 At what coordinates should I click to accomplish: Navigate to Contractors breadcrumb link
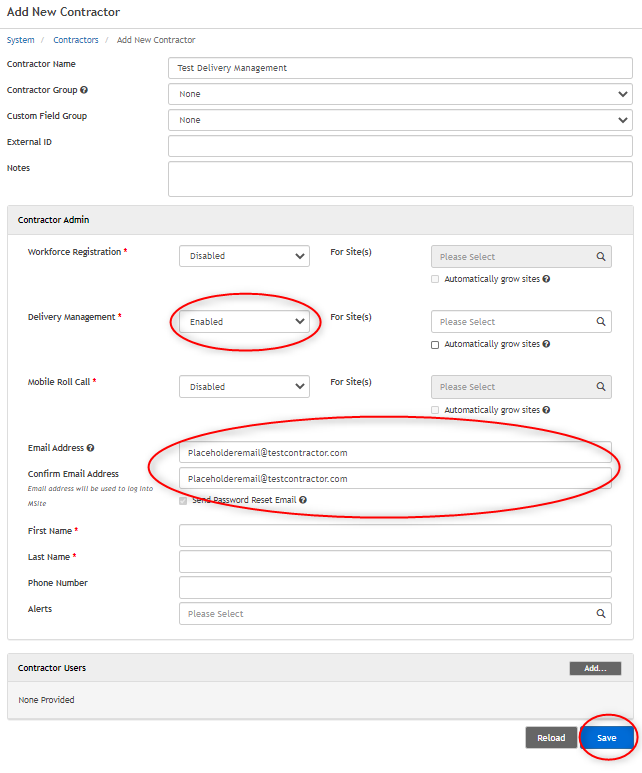click(76, 40)
